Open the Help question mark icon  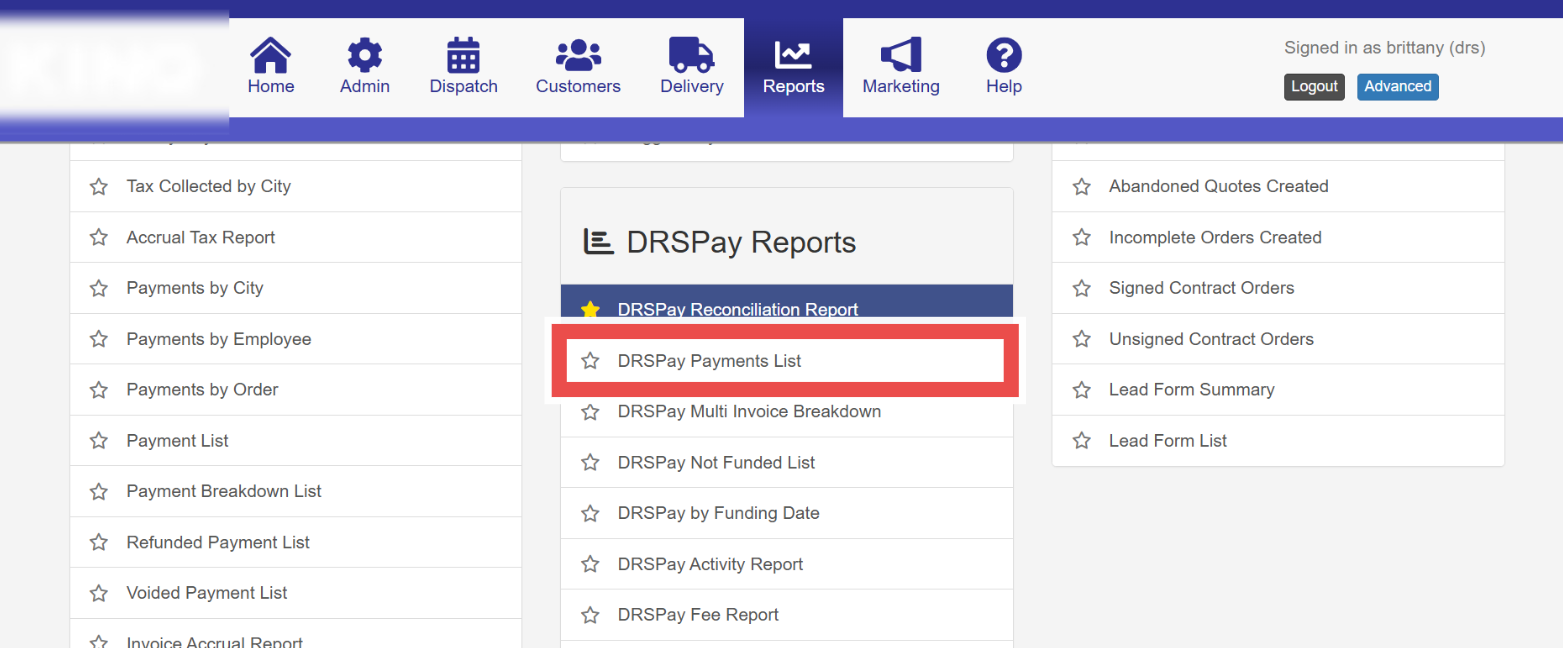1004,55
